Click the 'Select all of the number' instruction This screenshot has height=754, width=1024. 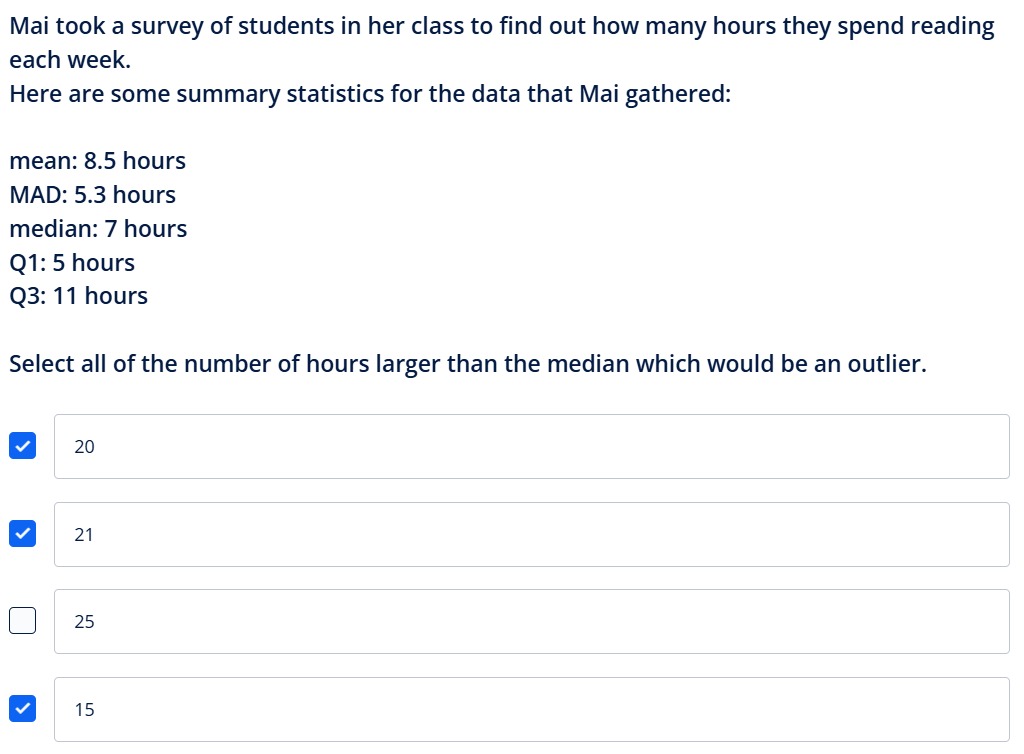click(468, 364)
